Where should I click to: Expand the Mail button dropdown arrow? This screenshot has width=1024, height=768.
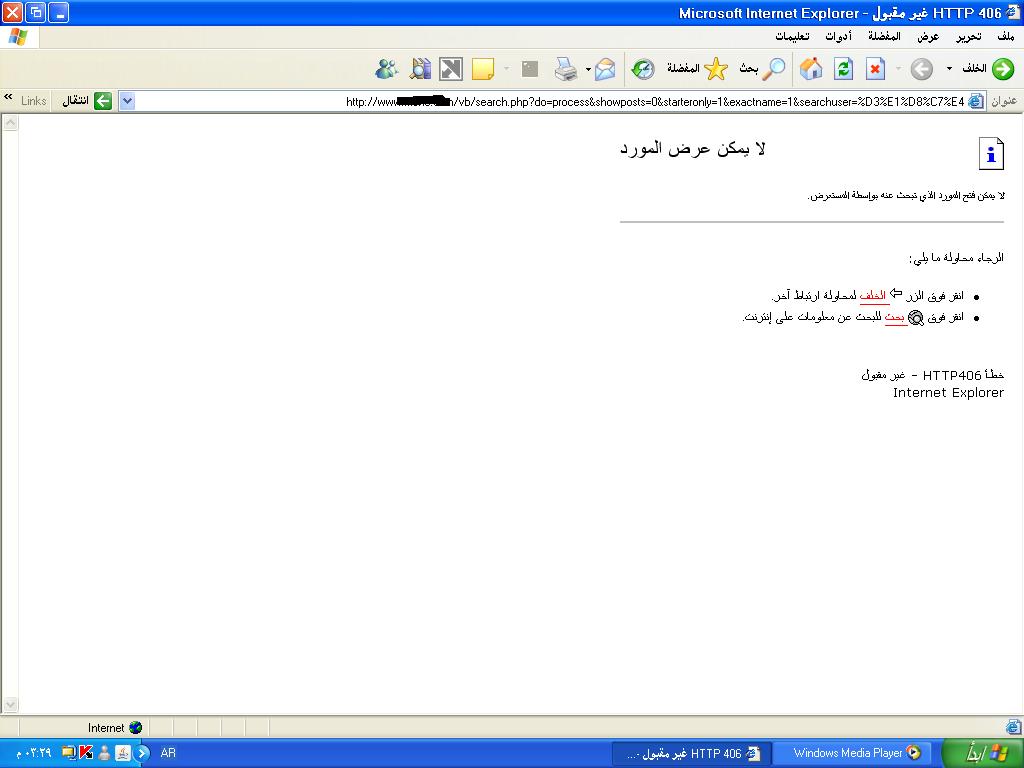pyautogui.click(x=588, y=69)
